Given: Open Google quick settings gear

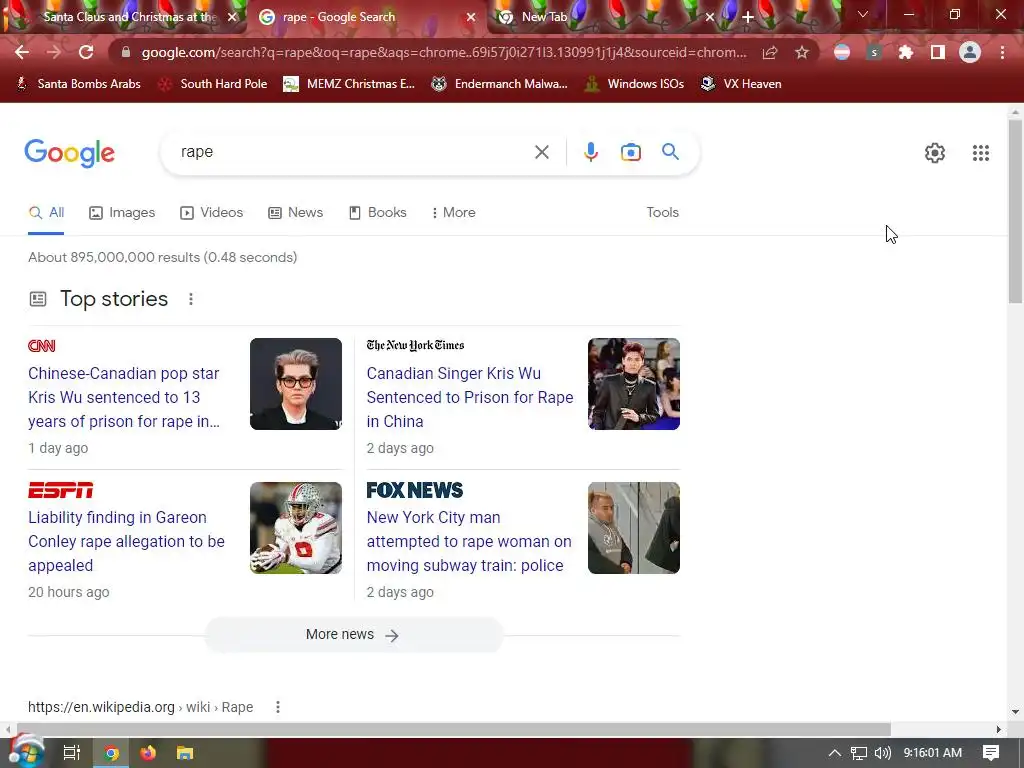Looking at the screenshot, I should tap(935, 153).
